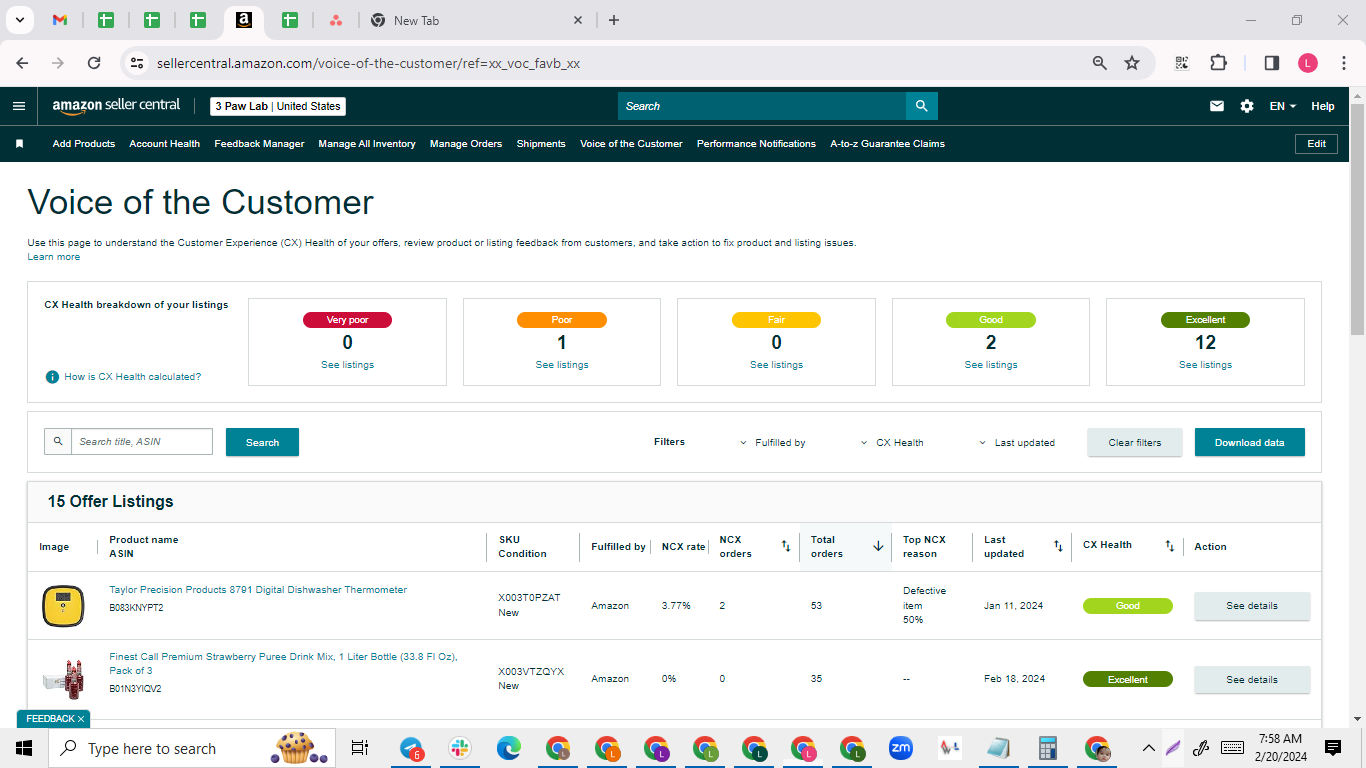Click the site information icon in address bar
The height and width of the screenshot is (768, 1366).
click(137, 63)
